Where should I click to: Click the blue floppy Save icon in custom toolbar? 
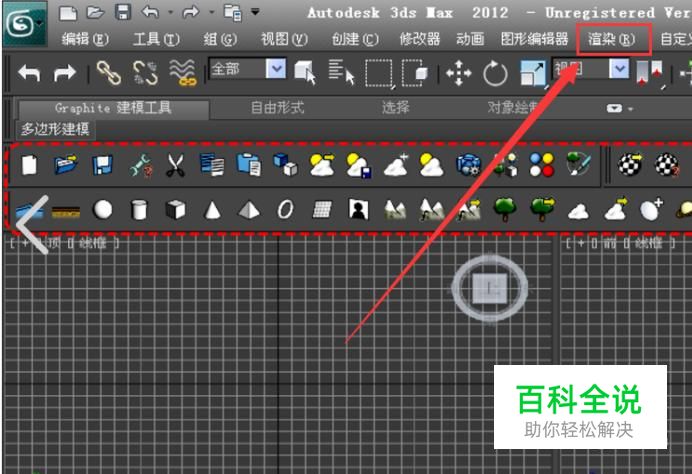(x=102, y=166)
